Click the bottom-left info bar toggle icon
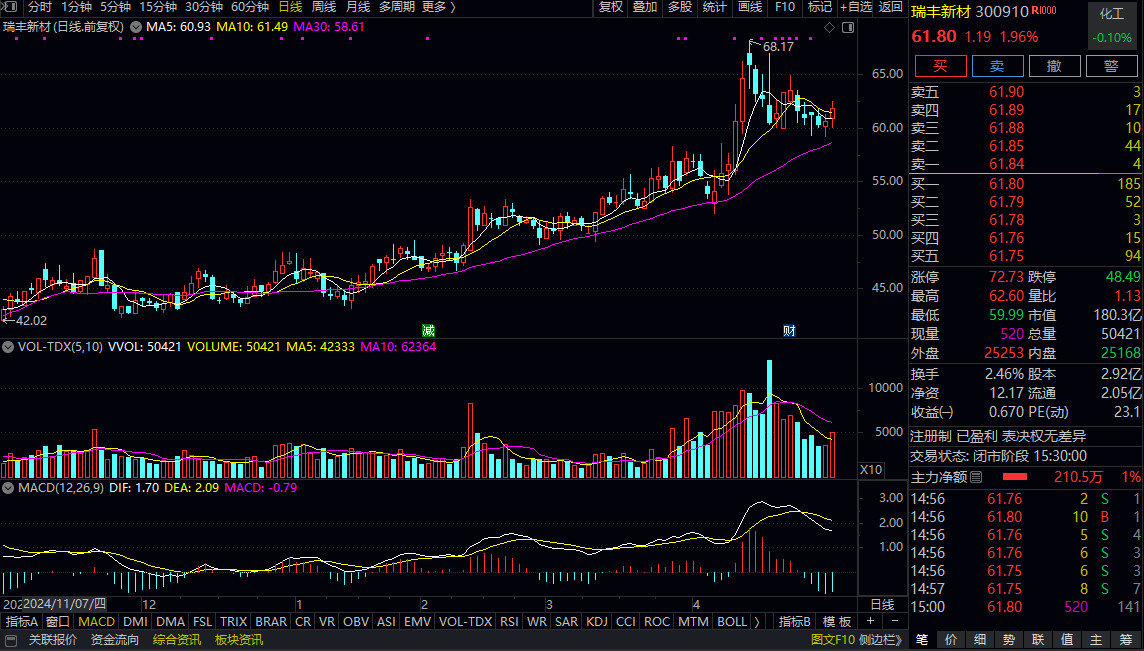The height and width of the screenshot is (651, 1144). pyautogui.click(x=11, y=640)
